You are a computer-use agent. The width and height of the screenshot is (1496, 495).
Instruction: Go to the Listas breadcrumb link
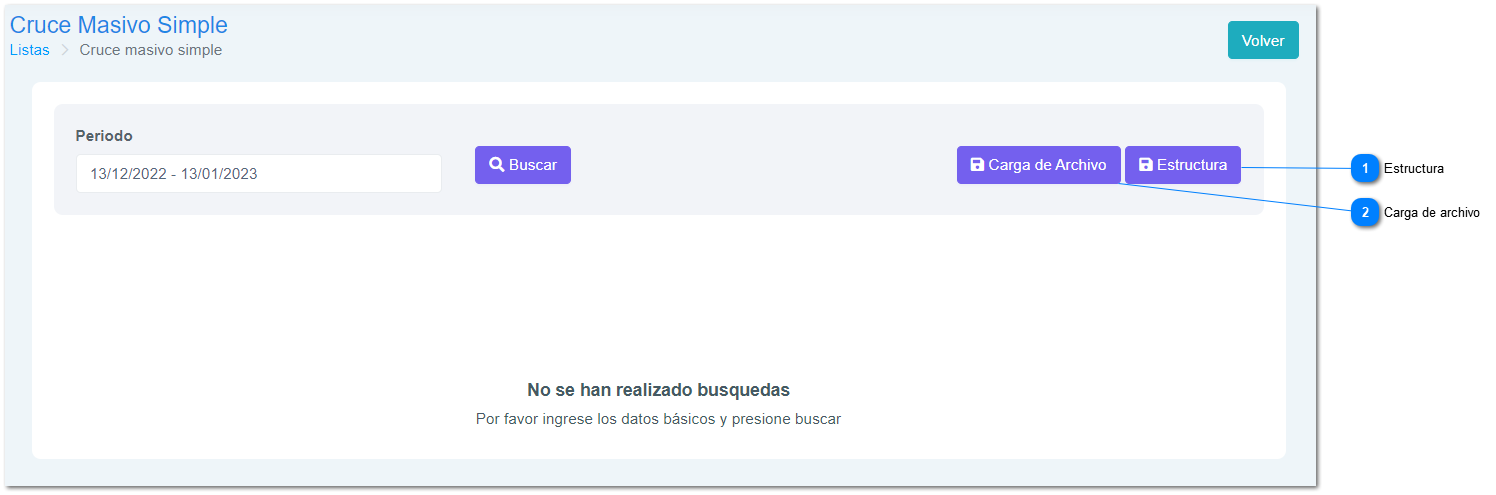(x=29, y=50)
